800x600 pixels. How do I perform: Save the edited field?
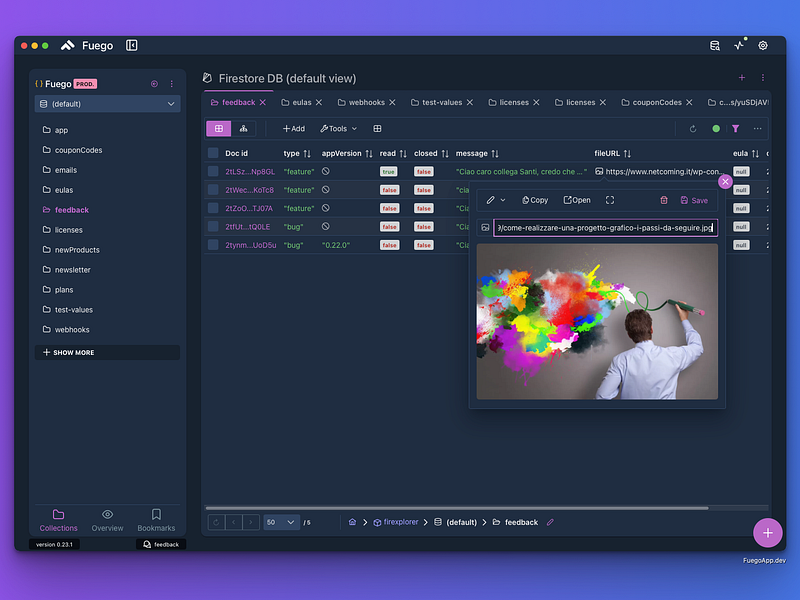click(x=694, y=200)
